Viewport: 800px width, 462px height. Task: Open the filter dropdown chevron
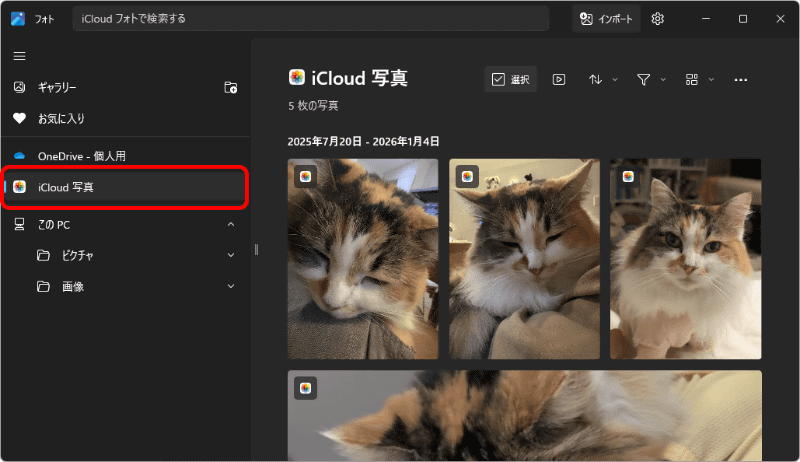tap(663, 80)
